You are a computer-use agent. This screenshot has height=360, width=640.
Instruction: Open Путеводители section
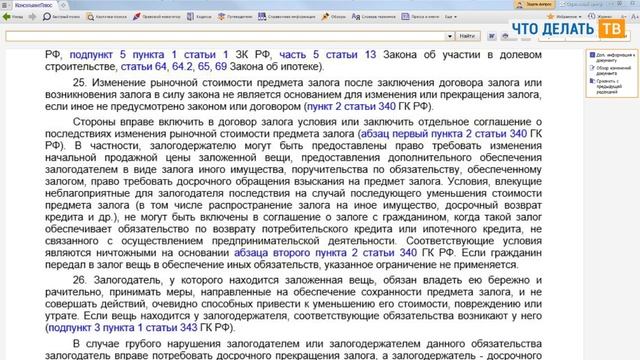235,17
